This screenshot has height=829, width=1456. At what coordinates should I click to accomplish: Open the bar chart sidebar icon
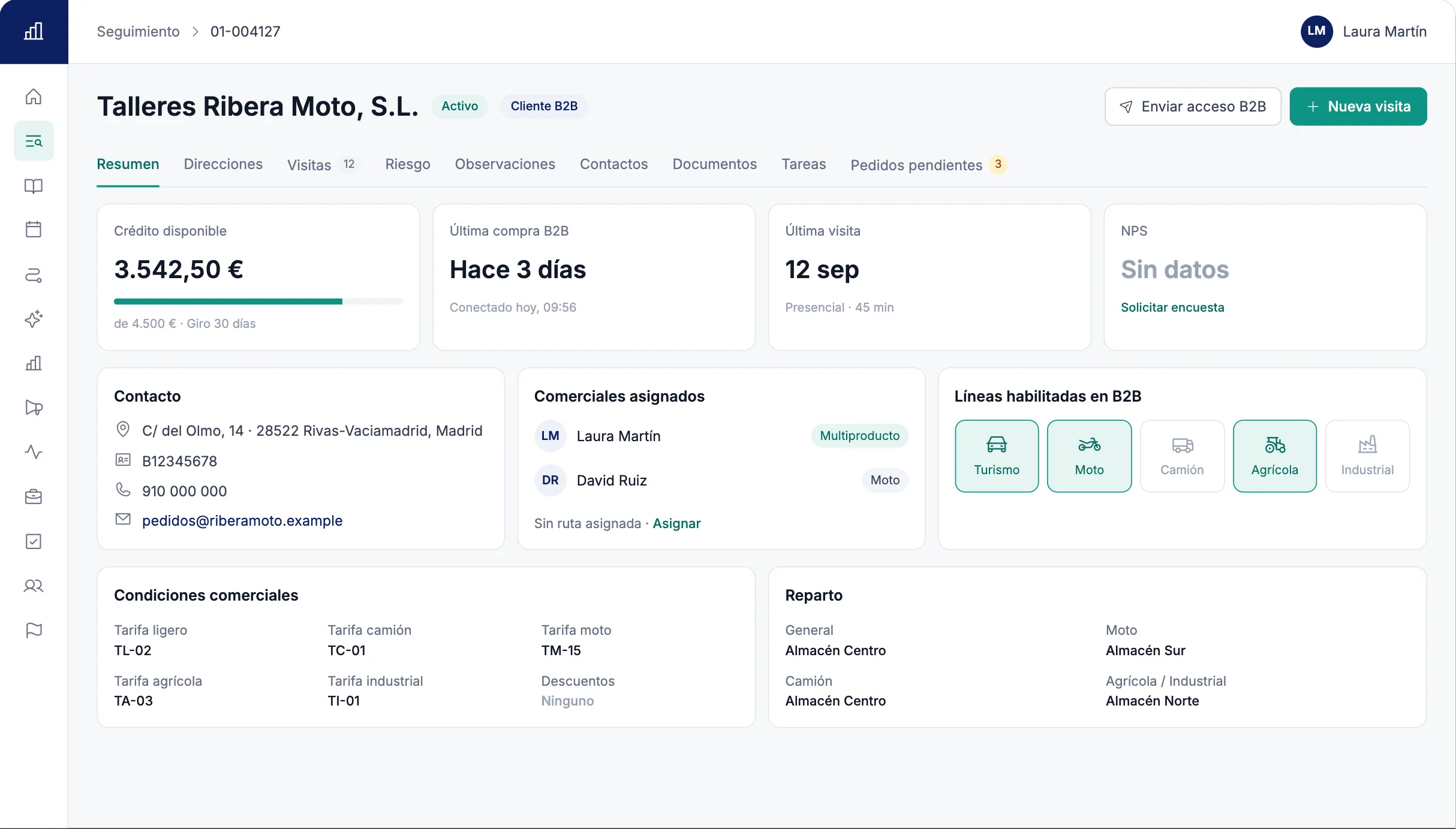click(34, 363)
